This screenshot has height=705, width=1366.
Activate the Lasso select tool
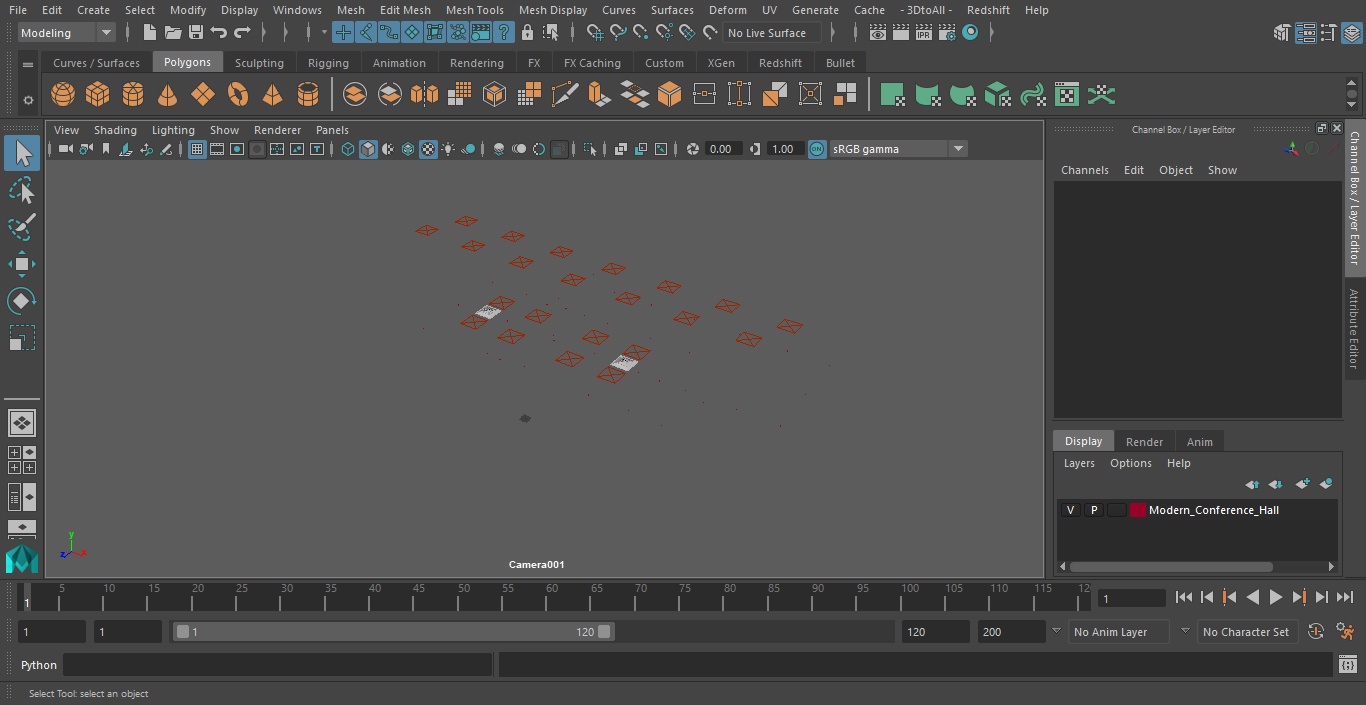[21, 190]
